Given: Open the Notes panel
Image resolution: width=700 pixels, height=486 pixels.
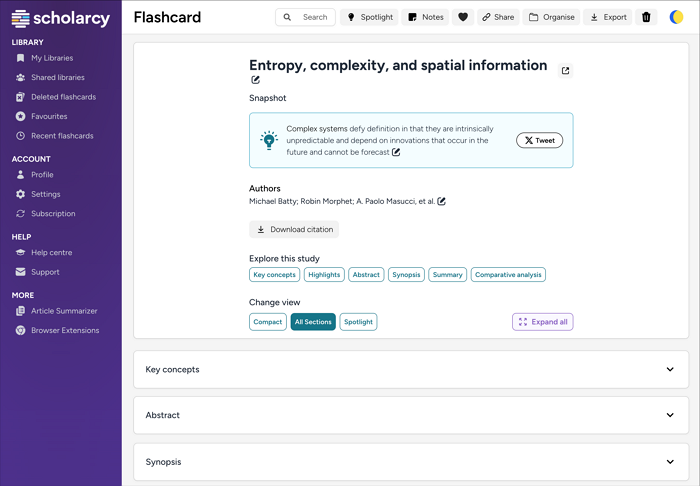Looking at the screenshot, I should [x=426, y=17].
